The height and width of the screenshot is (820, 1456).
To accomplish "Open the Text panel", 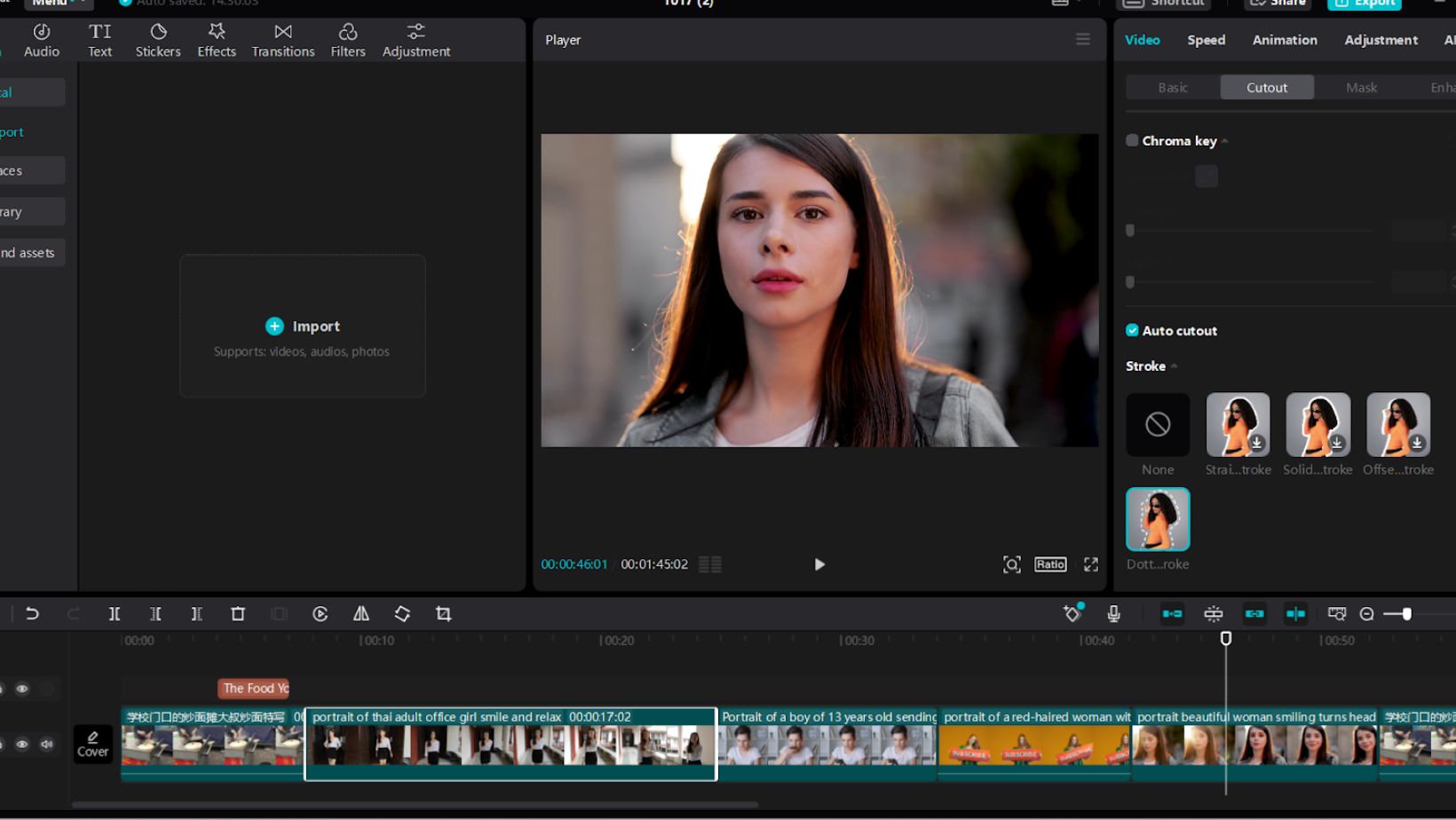I will pos(99,40).
